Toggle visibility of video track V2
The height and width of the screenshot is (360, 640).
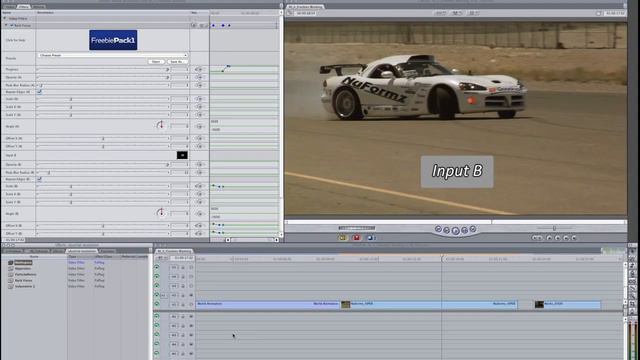tap(157, 295)
